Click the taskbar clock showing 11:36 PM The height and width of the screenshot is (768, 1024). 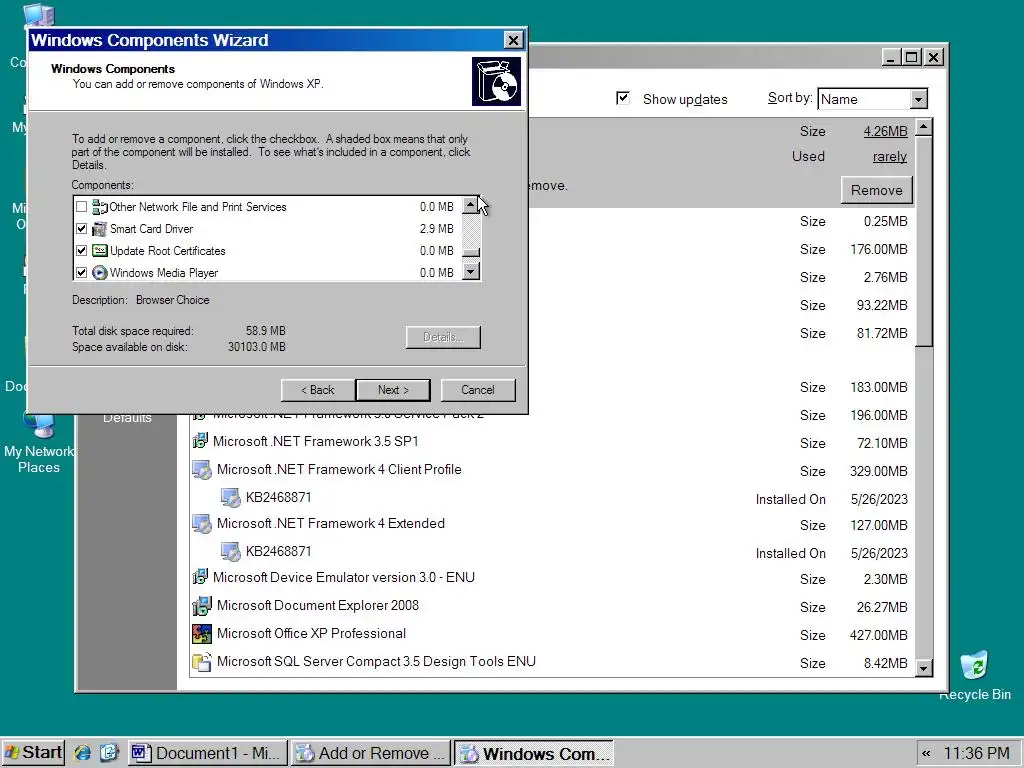[976, 754]
